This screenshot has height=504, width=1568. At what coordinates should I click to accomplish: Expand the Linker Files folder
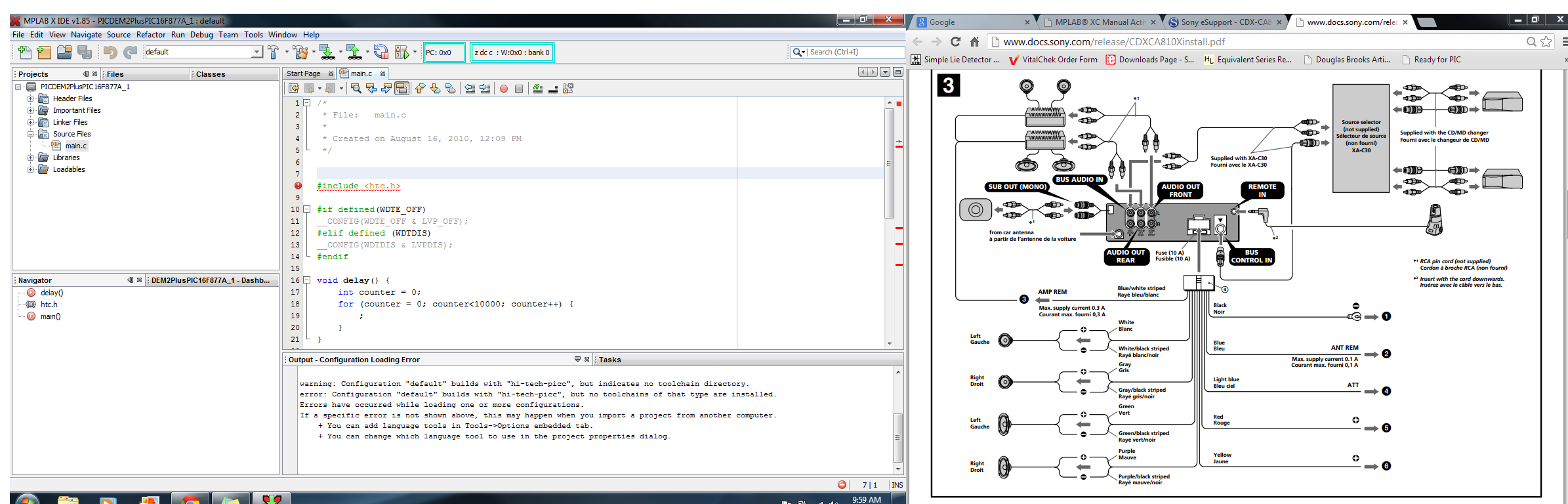click(x=30, y=122)
